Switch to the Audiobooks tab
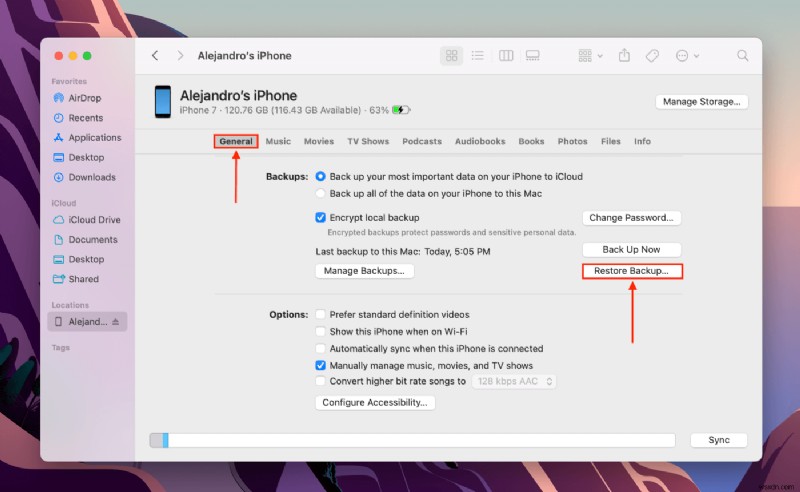 [480, 141]
